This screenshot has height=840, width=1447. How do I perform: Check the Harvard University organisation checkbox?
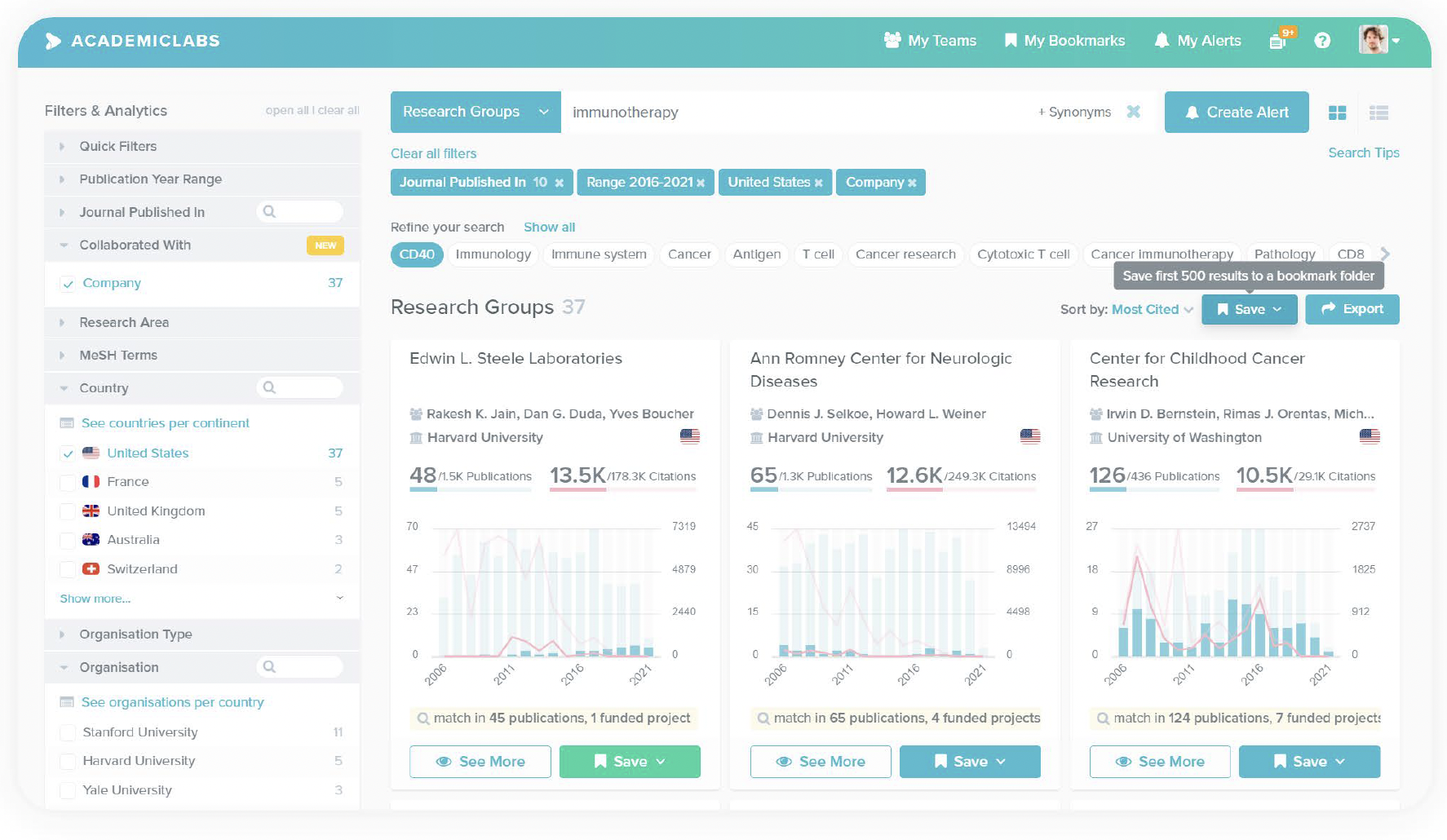tap(69, 762)
